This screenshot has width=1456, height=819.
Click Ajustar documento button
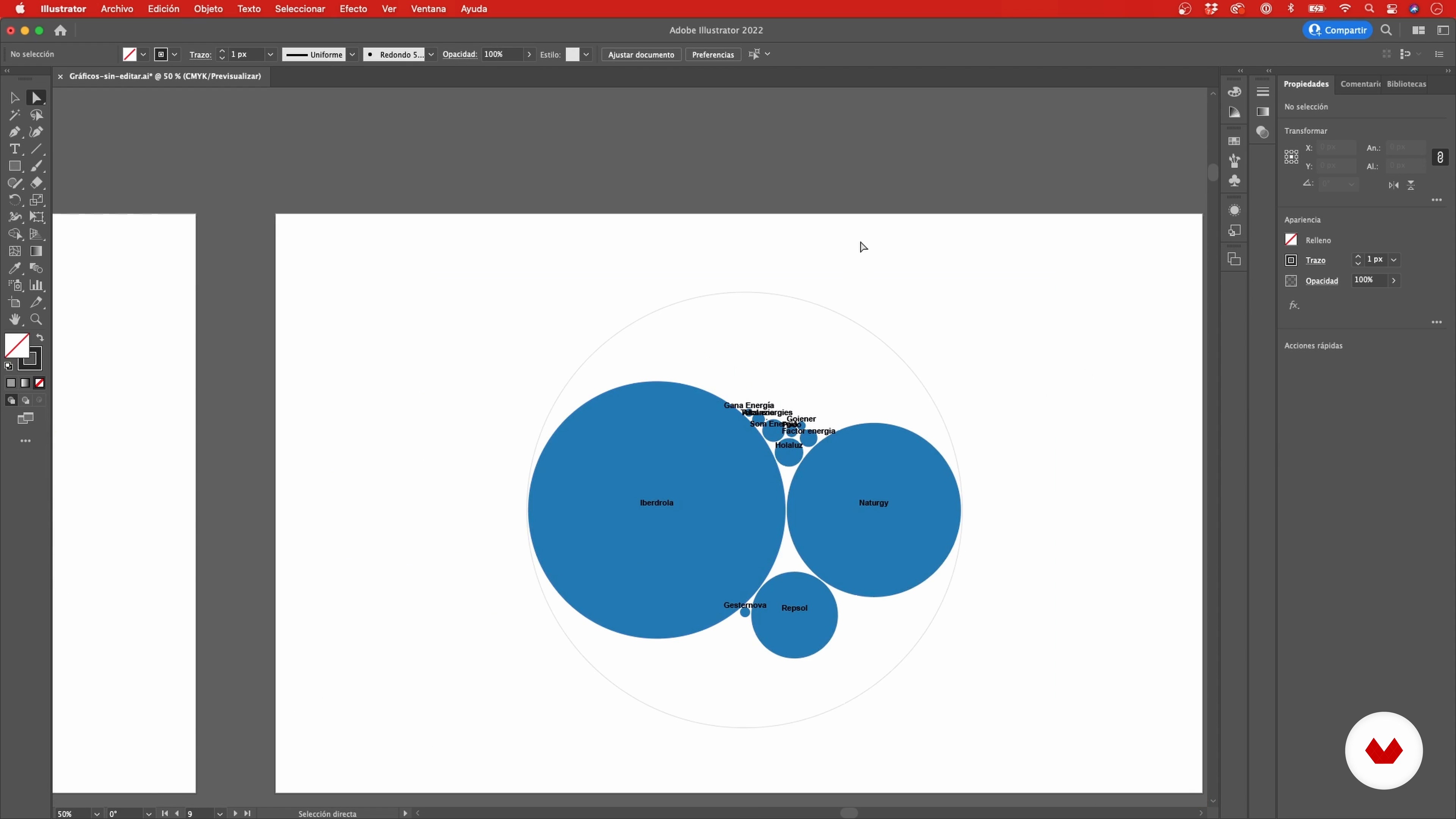(x=641, y=54)
